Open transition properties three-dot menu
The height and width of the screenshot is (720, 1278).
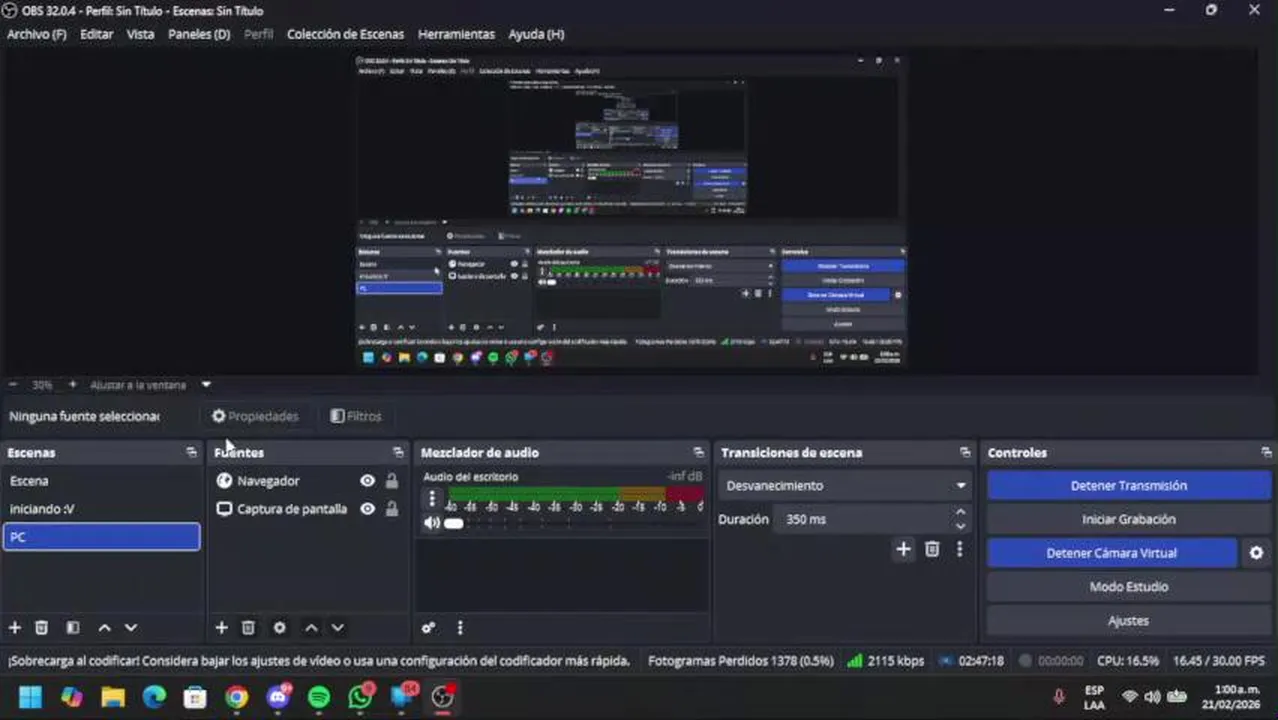point(960,549)
